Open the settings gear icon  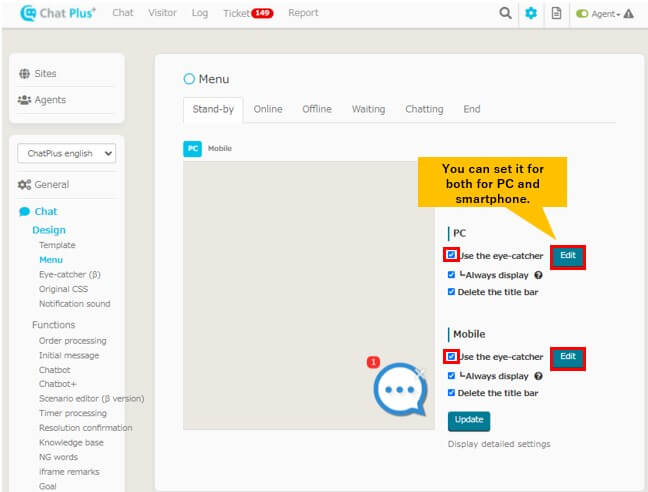click(x=531, y=13)
